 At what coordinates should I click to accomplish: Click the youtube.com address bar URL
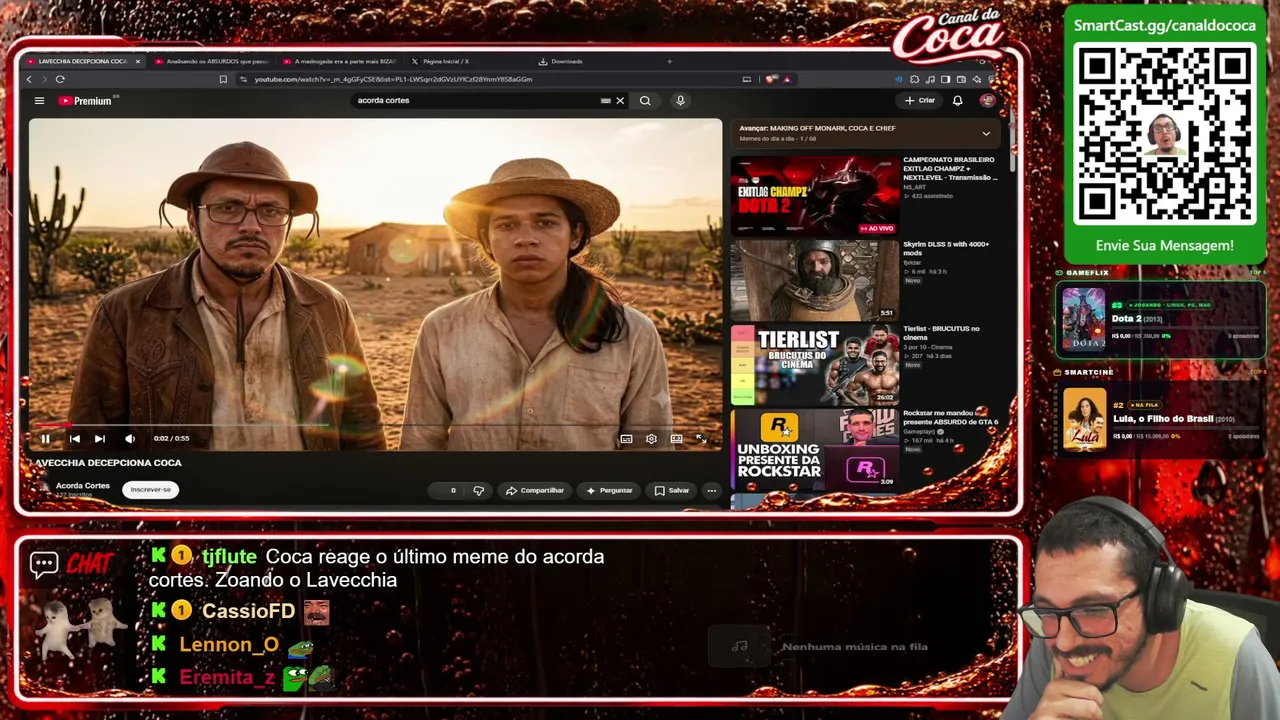point(393,79)
